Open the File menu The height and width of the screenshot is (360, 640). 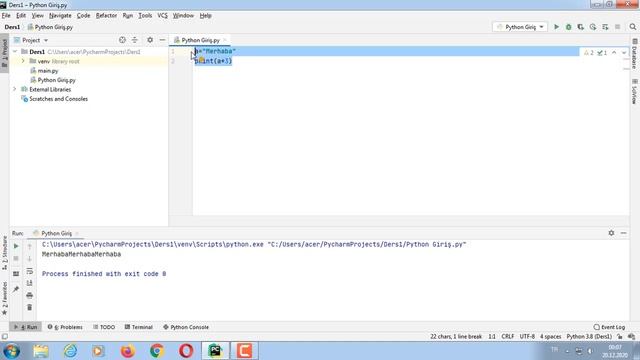click(x=6, y=16)
